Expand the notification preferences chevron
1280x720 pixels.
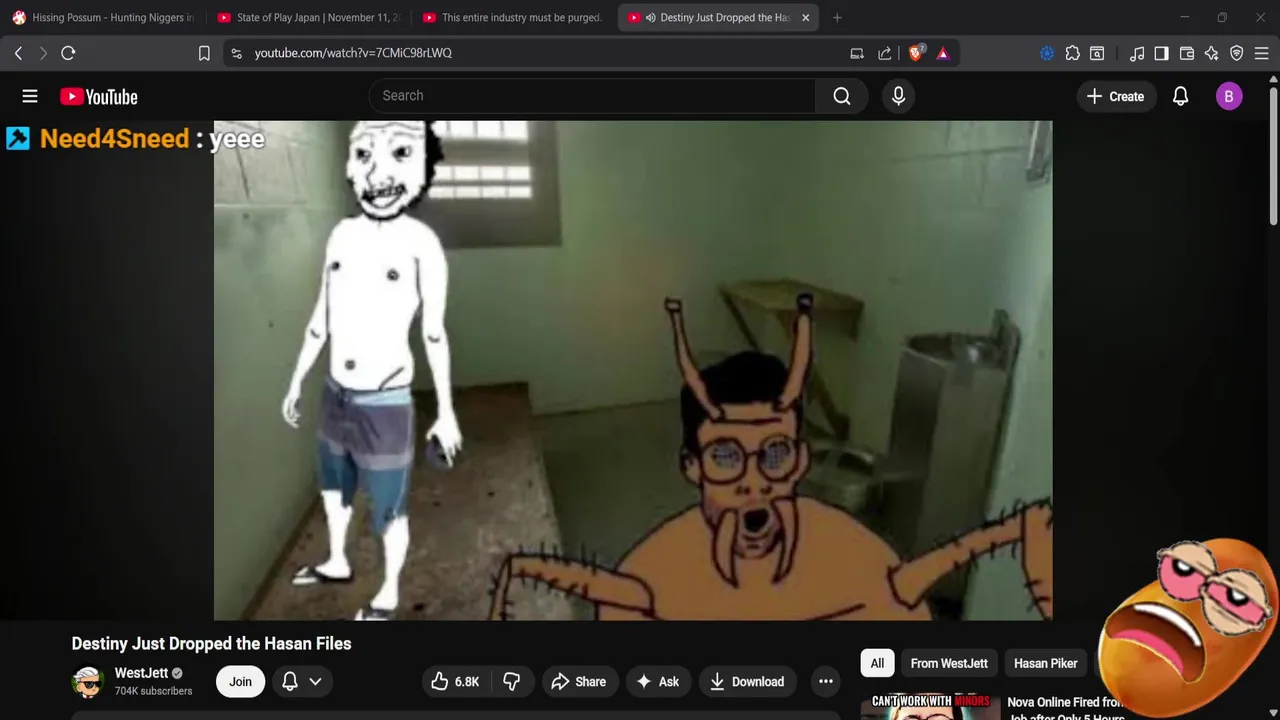pyautogui.click(x=315, y=682)
